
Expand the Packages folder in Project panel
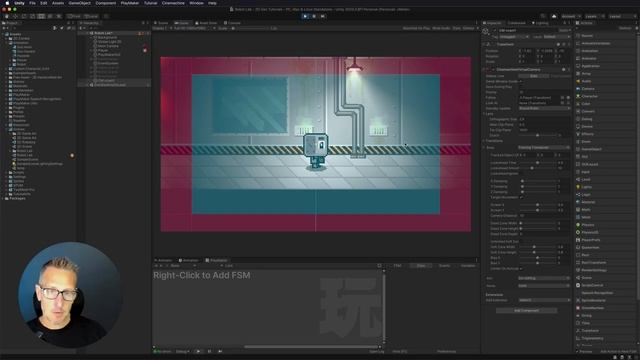tap(3, 198)
